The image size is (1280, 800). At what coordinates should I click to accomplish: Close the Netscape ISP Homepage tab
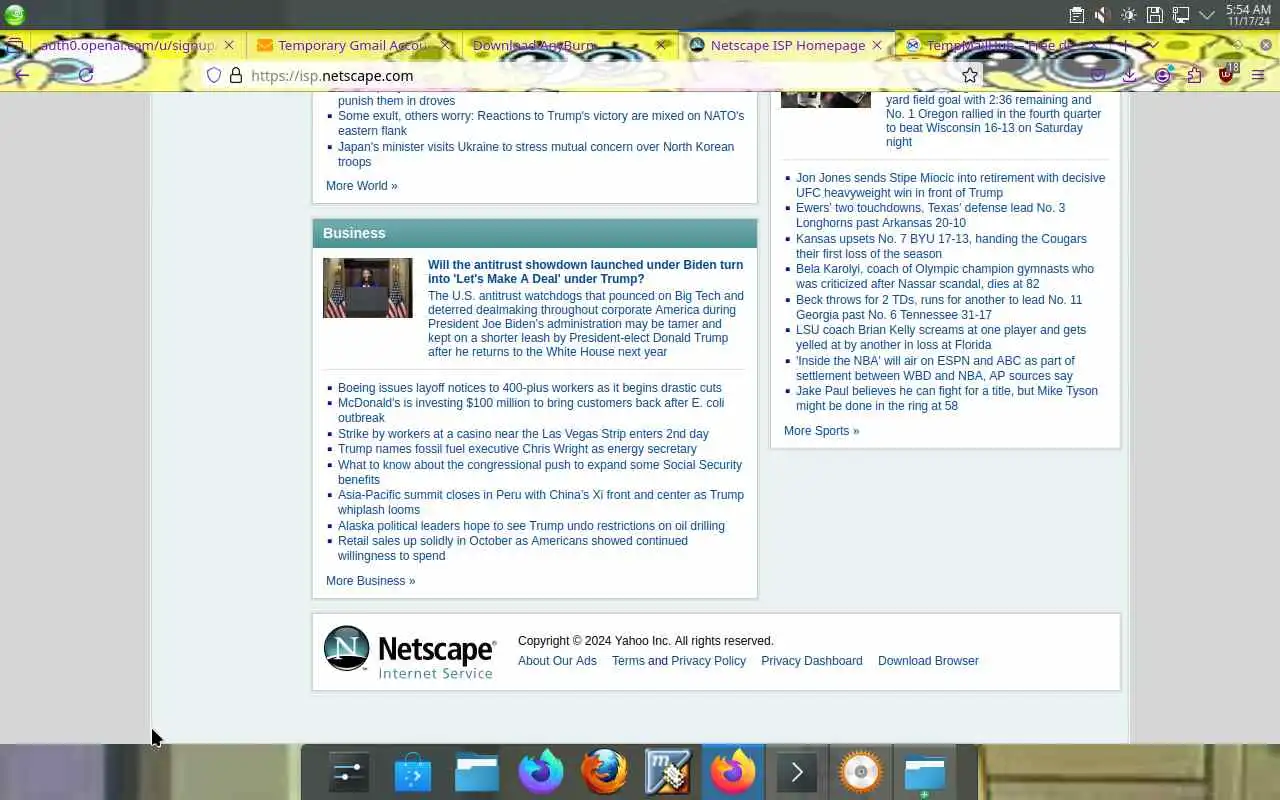tap(877, 45)
